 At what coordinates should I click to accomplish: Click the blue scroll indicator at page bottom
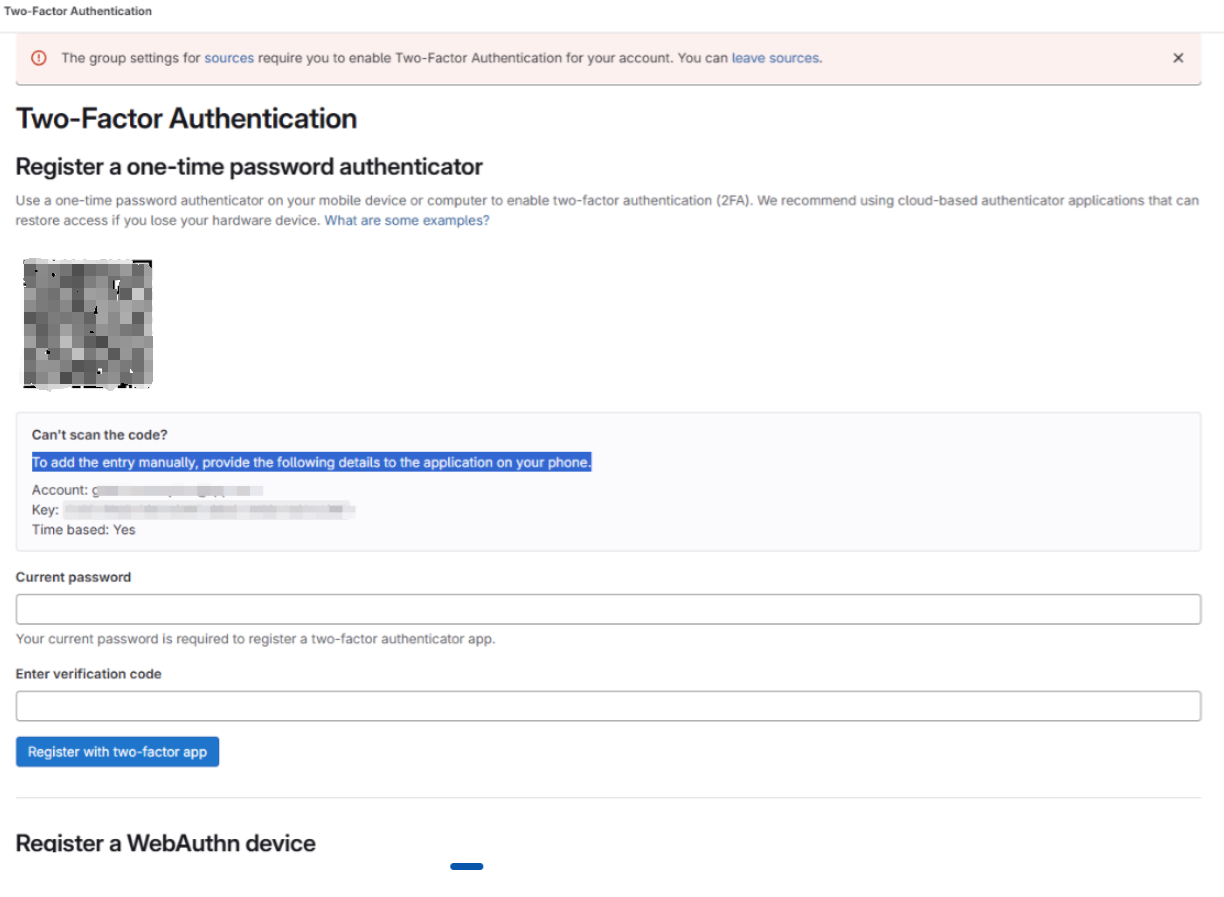tap(466, 866)
